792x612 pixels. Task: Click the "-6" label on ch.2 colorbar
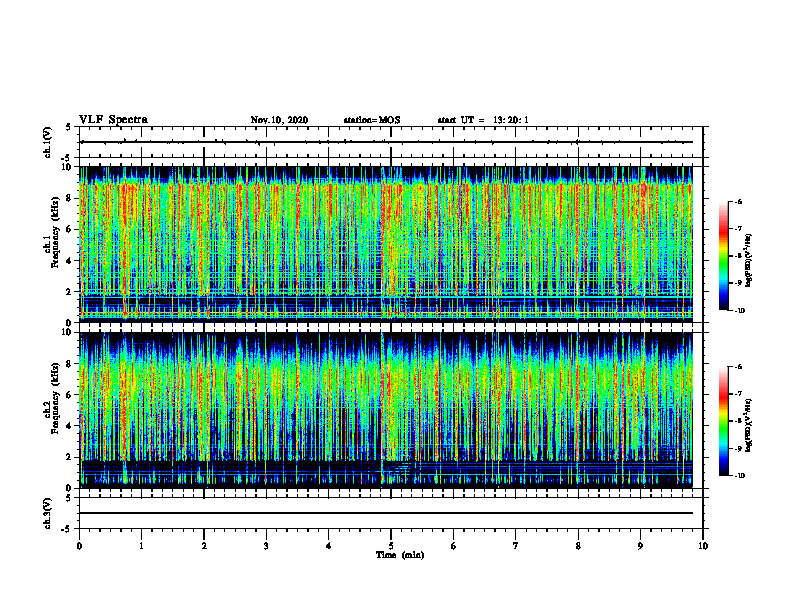pos(738,367)
